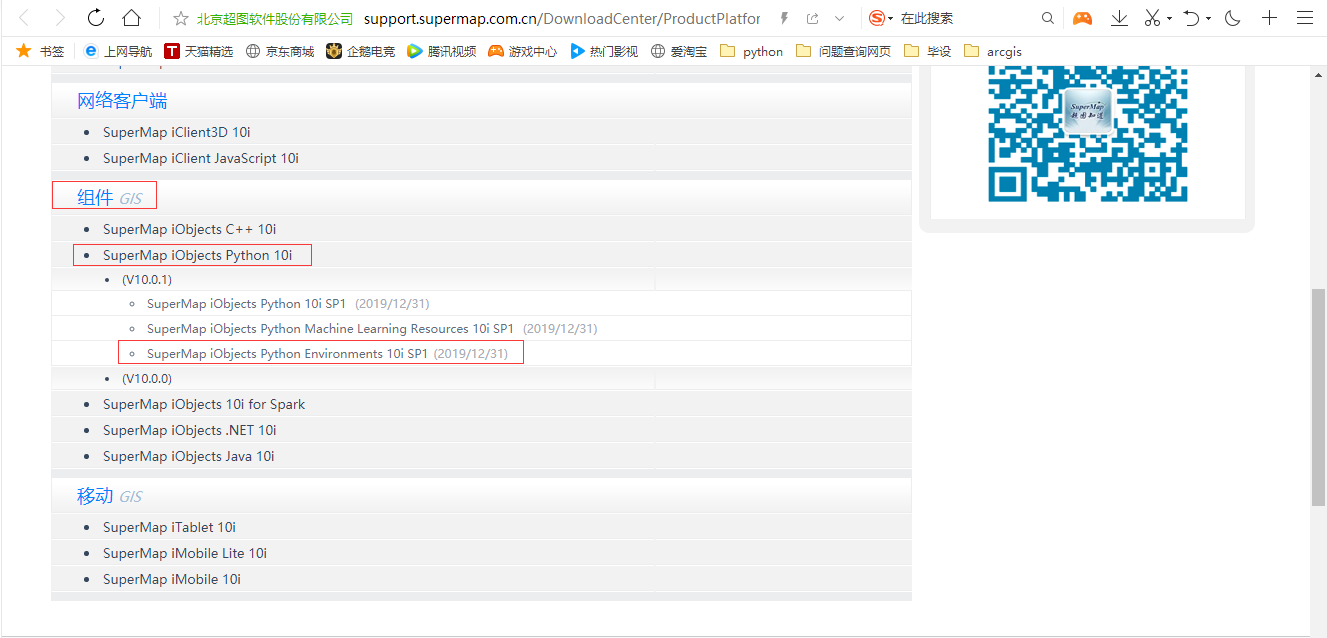Image resolution: width=1327 pixels, height=638 pixels.
Task: Click the address bar URL field
Action: tap(562, 18)
